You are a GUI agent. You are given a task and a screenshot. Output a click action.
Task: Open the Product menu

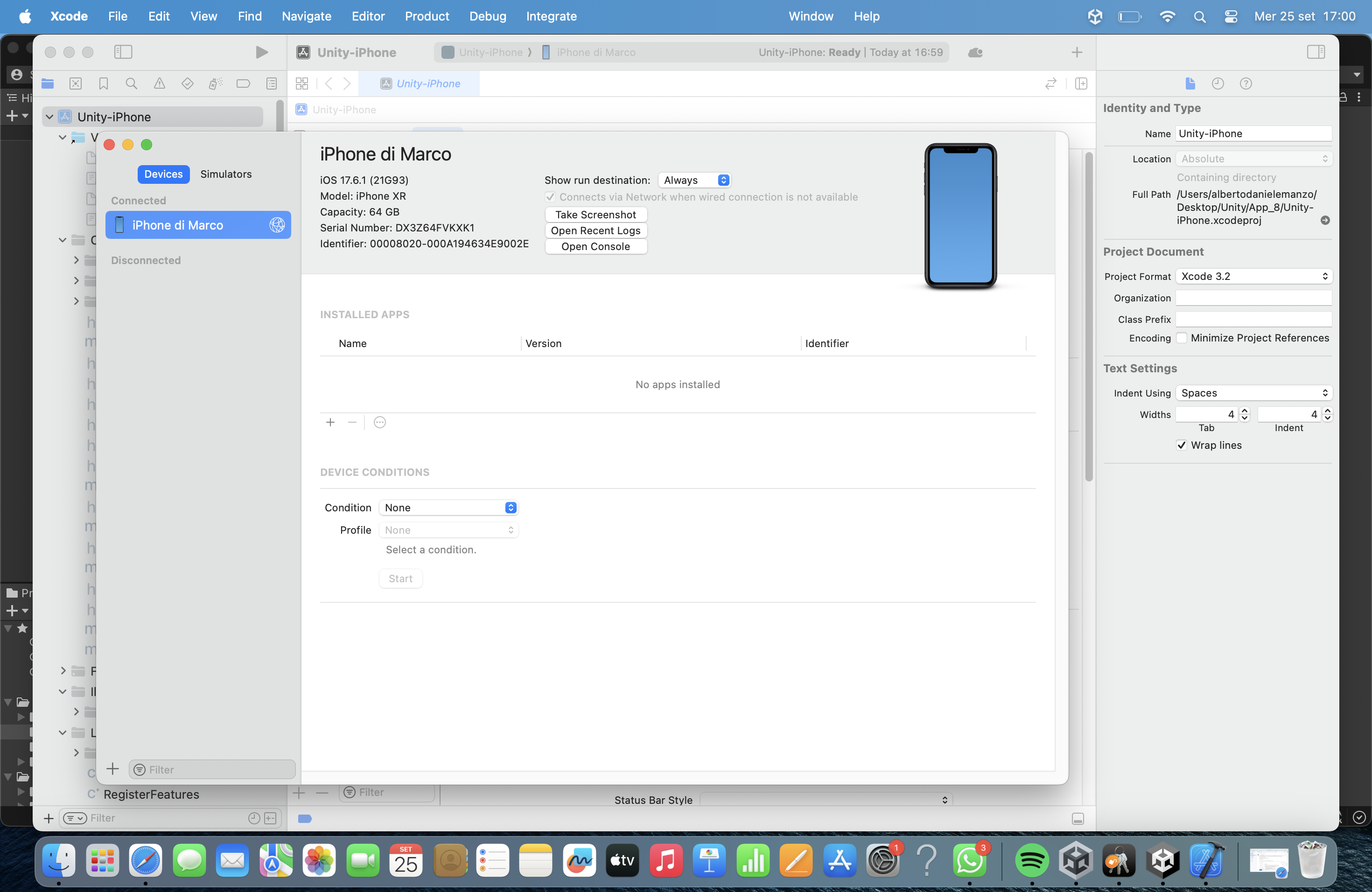coord(427,16)
